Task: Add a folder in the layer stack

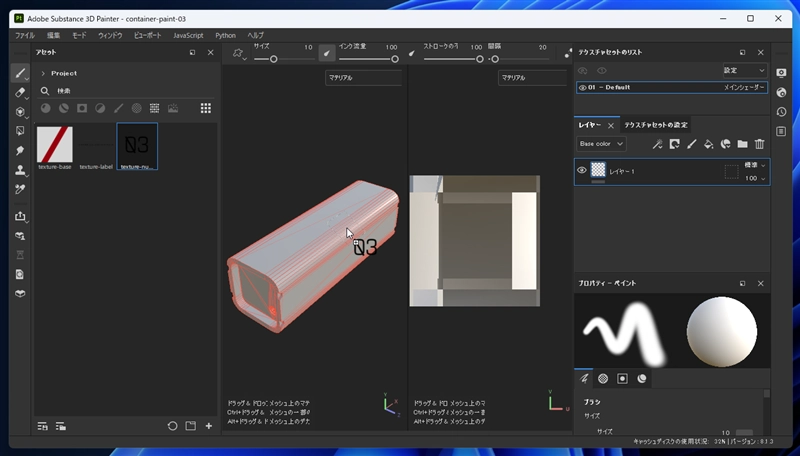Action: pos(742,144)
